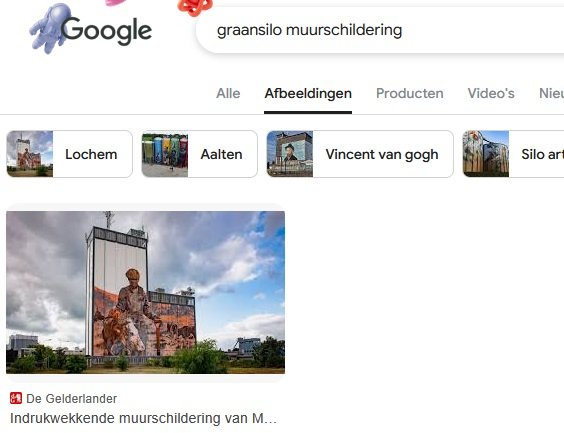Click the astronaut doodle beside the Google logo
The height and width of the screenshot is (433, 564).
click(x=48, y=29)
